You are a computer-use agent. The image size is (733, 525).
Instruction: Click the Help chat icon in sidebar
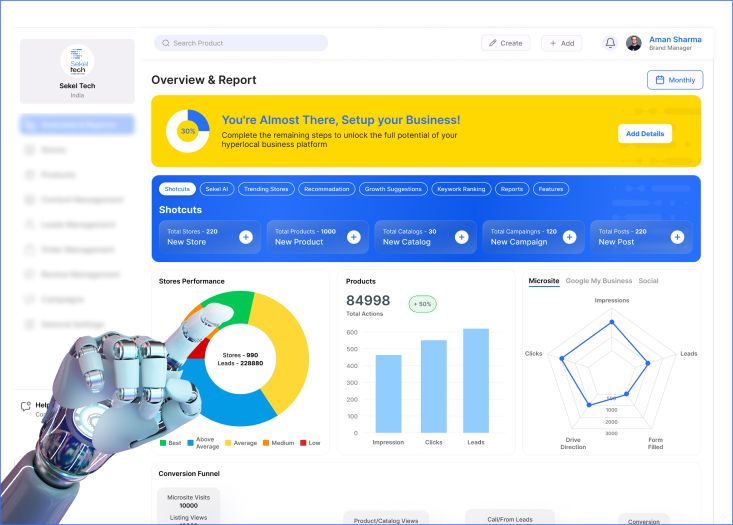pos(26,406)
